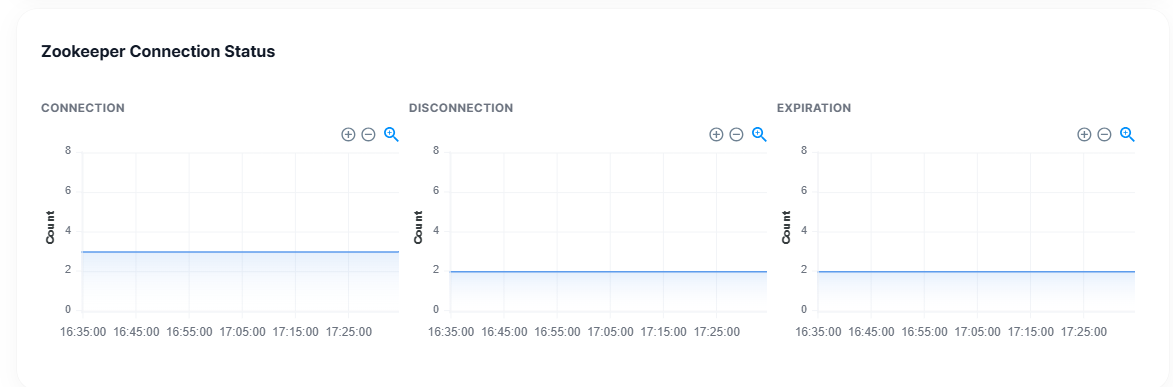Click the Connection chart's blue data line
The image size is (1173, 387).
240,252
